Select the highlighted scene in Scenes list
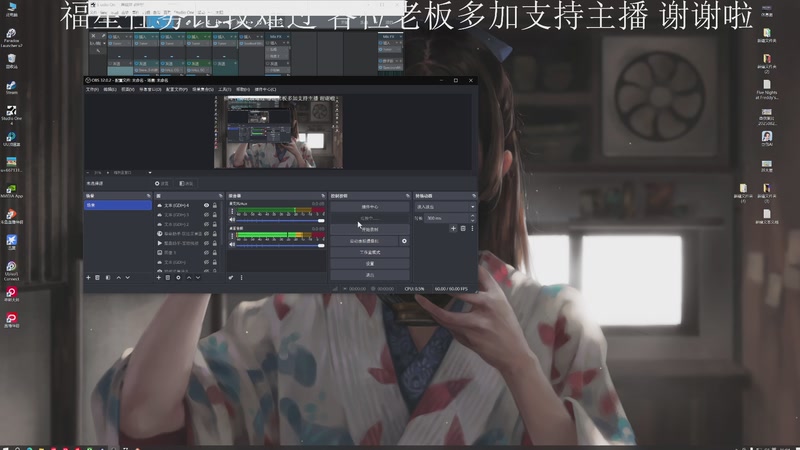Screen dimensions: 800x450 point(118,205)
